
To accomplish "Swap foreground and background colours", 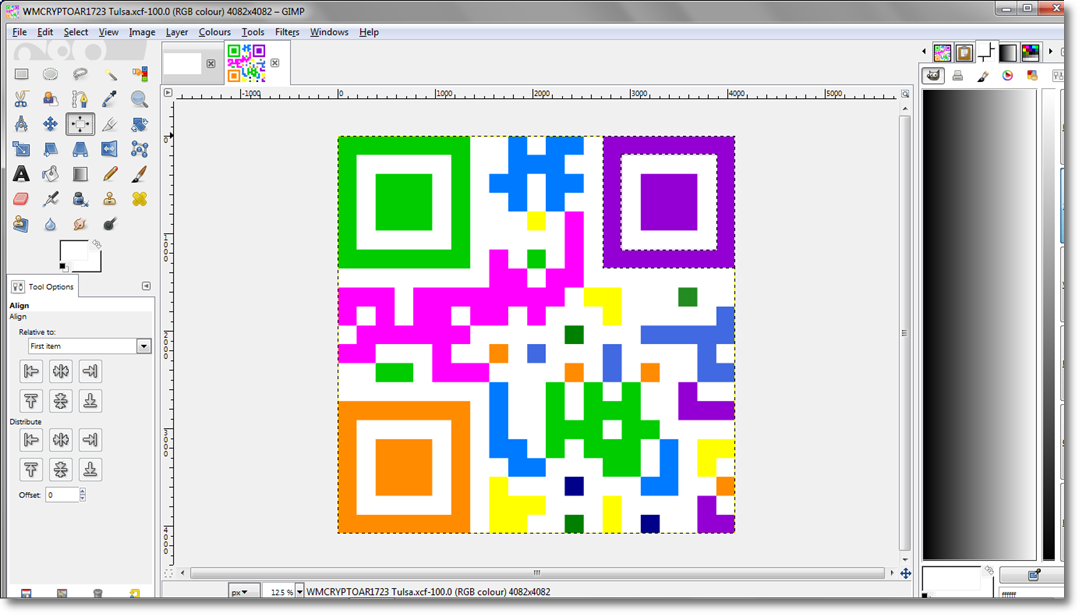I will 96,244.
